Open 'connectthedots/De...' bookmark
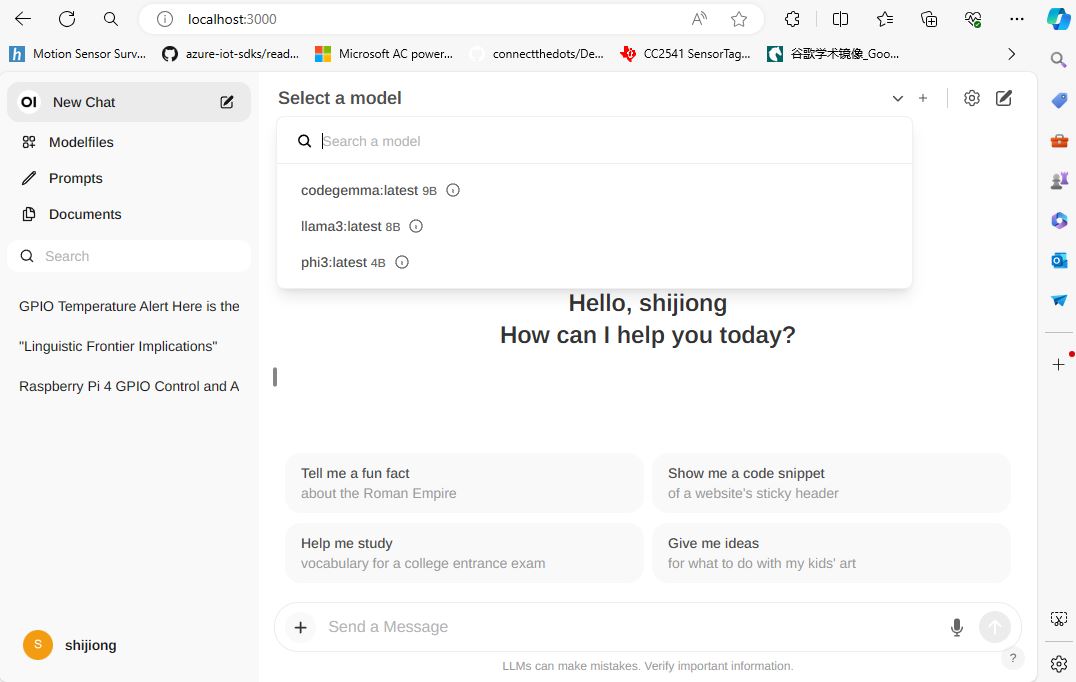Viewport: 1076px width, 682px height. [537, 54]
